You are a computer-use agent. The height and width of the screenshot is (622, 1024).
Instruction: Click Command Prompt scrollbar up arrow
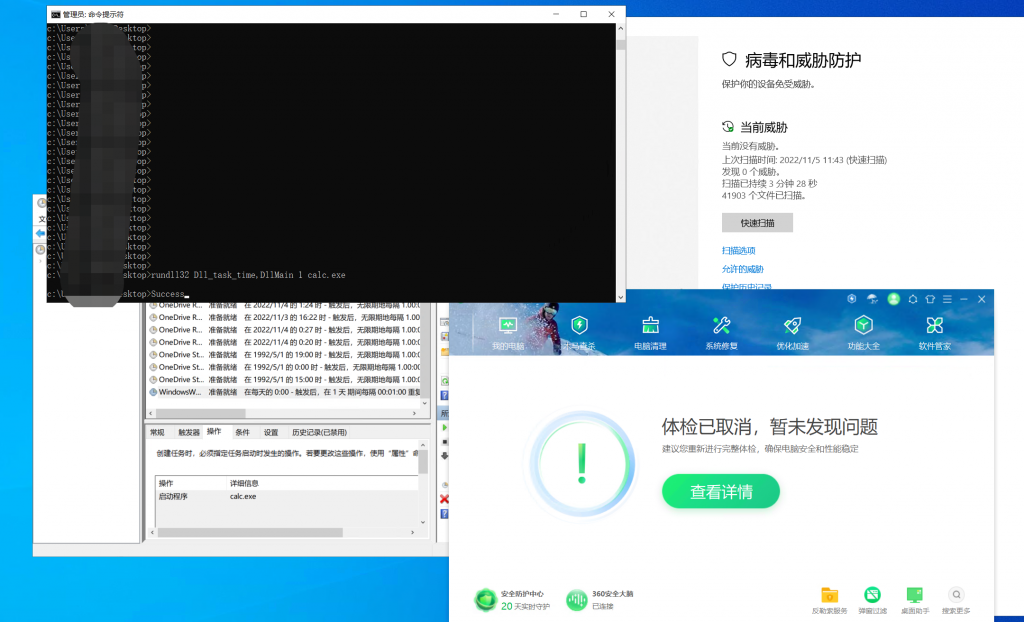point(620,29)
